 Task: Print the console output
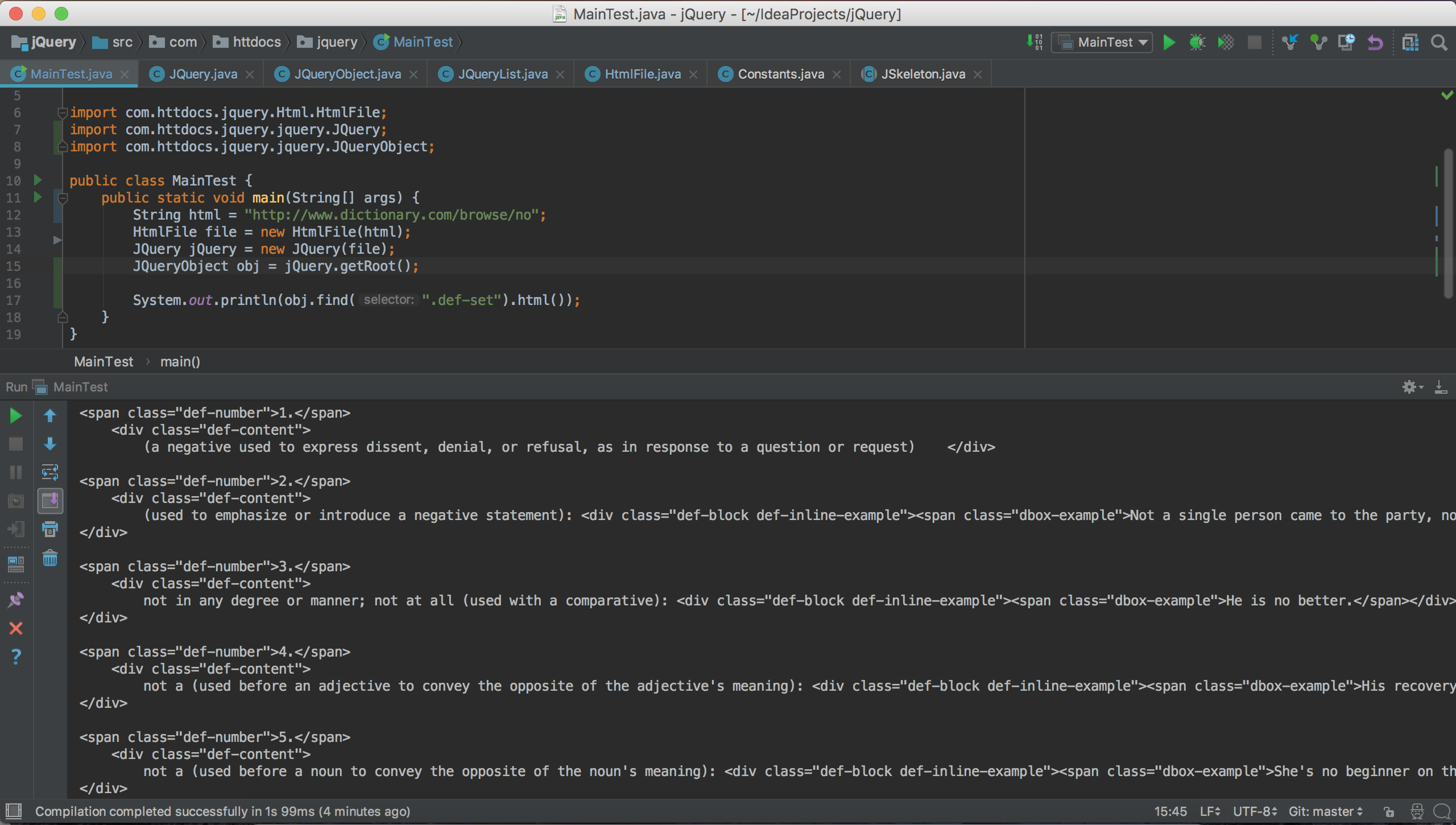coord(50,529)
